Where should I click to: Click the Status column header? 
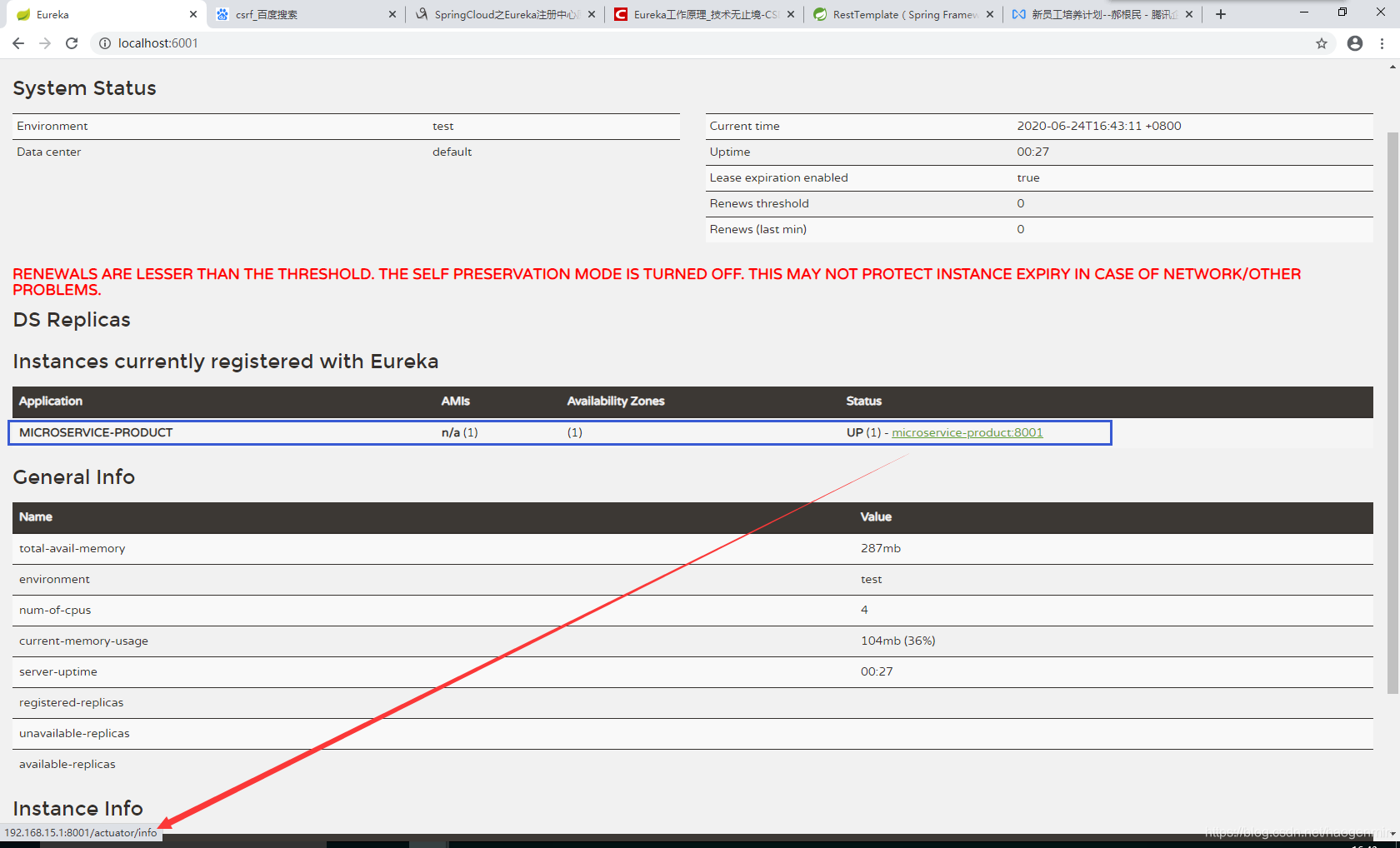[864, 401]
